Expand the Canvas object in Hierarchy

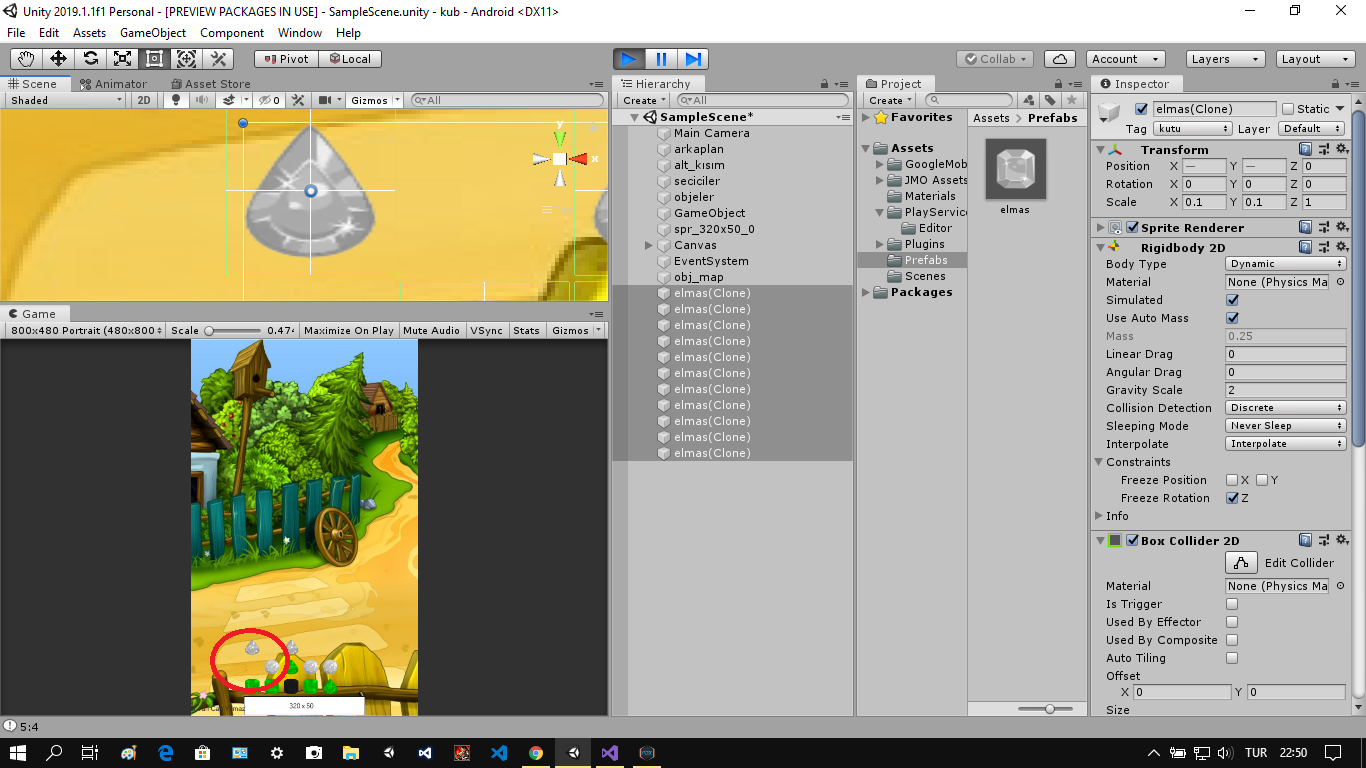(x=649, y=245)
